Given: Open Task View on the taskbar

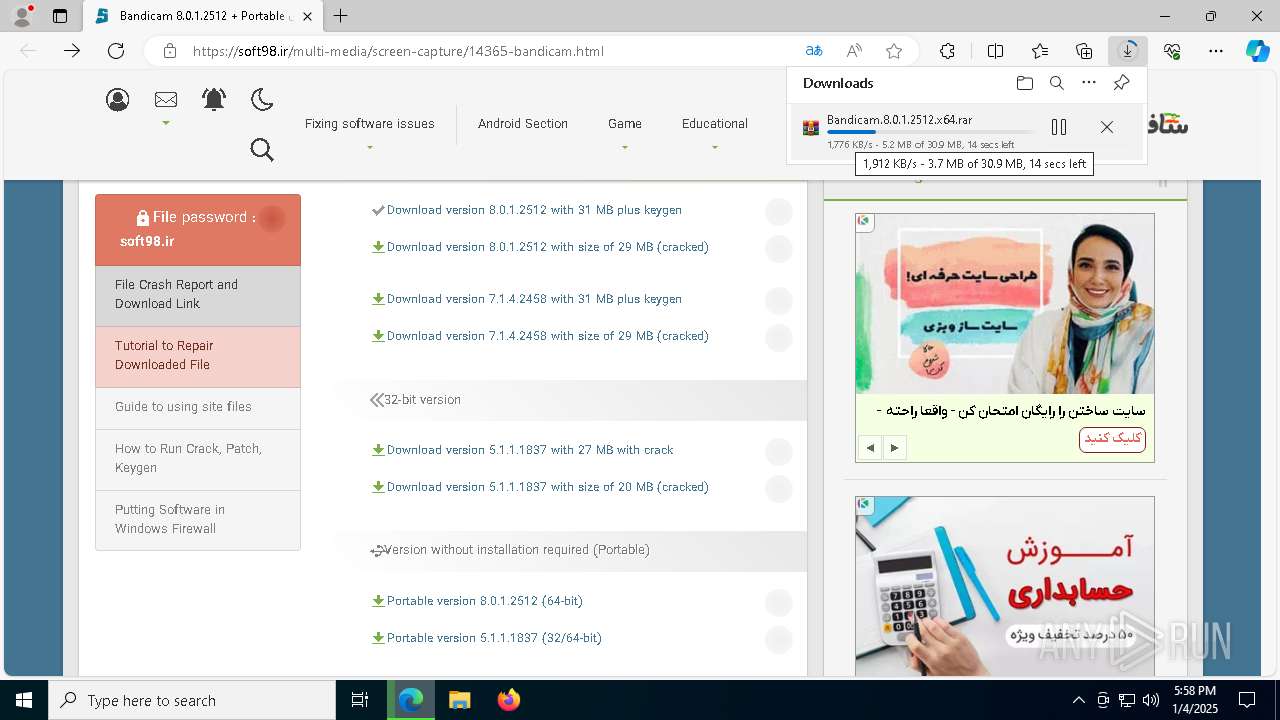Looking at the screenshot, I should 360,700.
